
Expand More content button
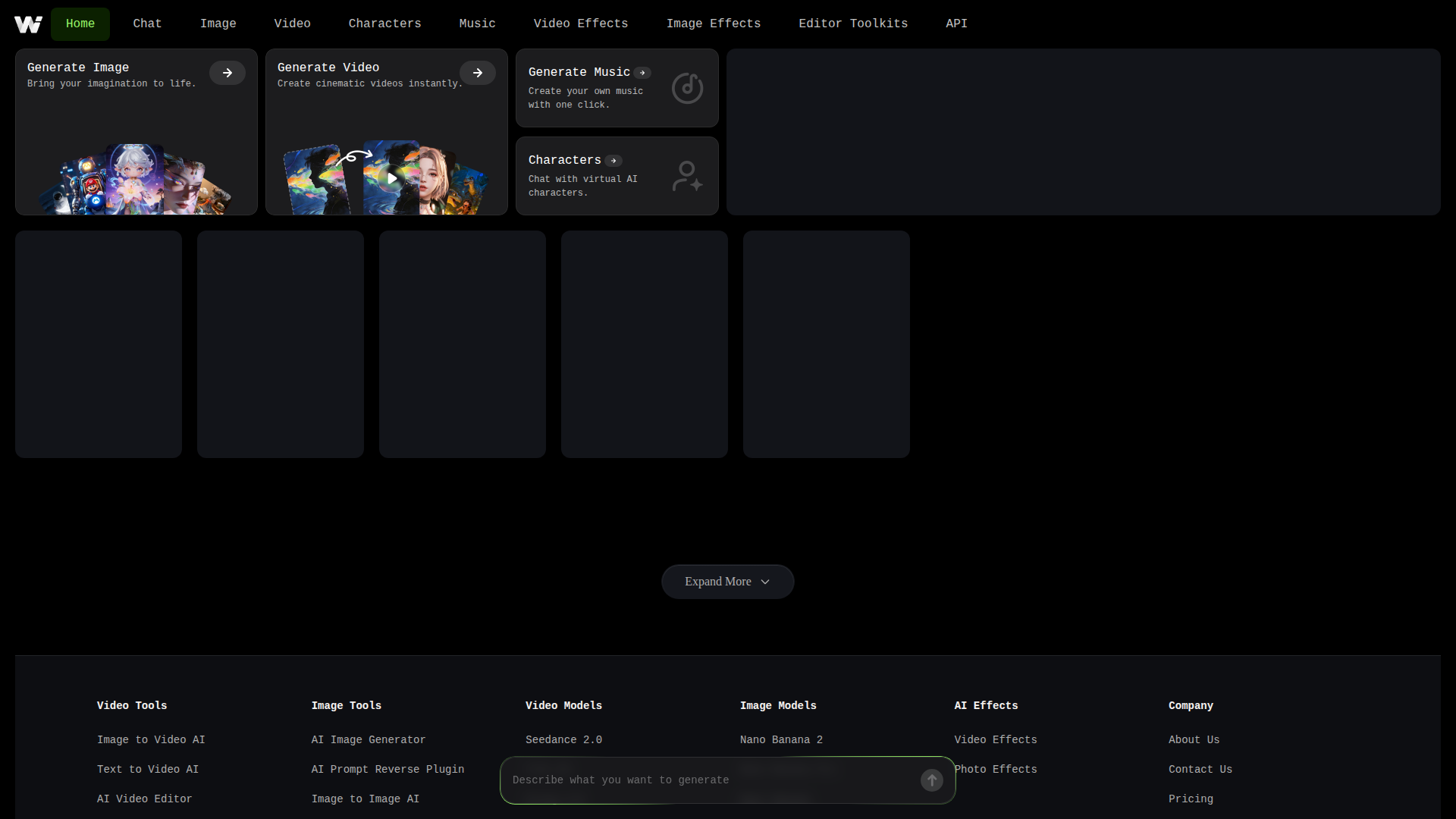tap(717, 582)
